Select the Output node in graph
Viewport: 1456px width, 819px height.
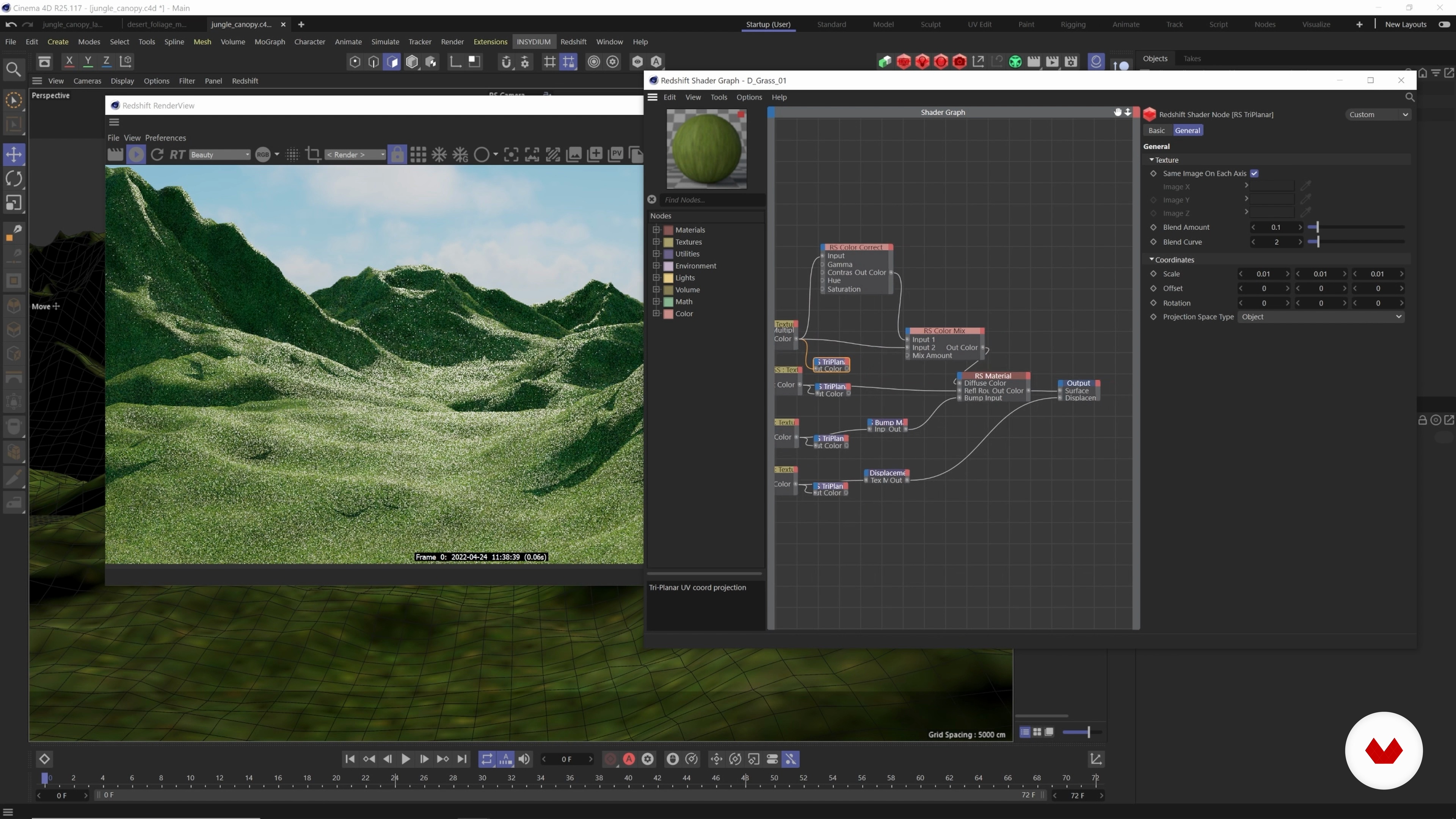1078,383
